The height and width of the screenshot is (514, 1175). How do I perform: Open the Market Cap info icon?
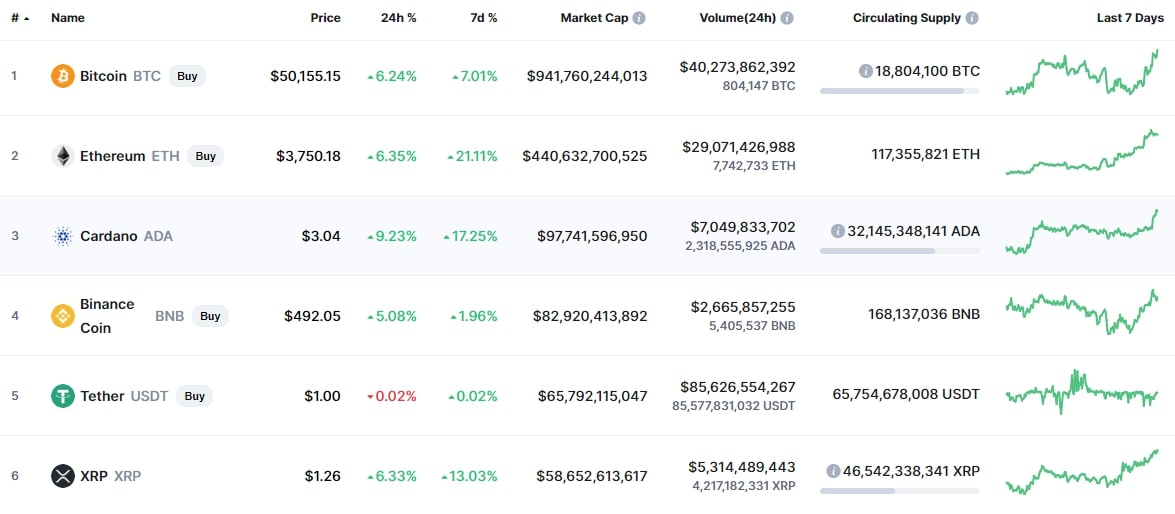638,18
